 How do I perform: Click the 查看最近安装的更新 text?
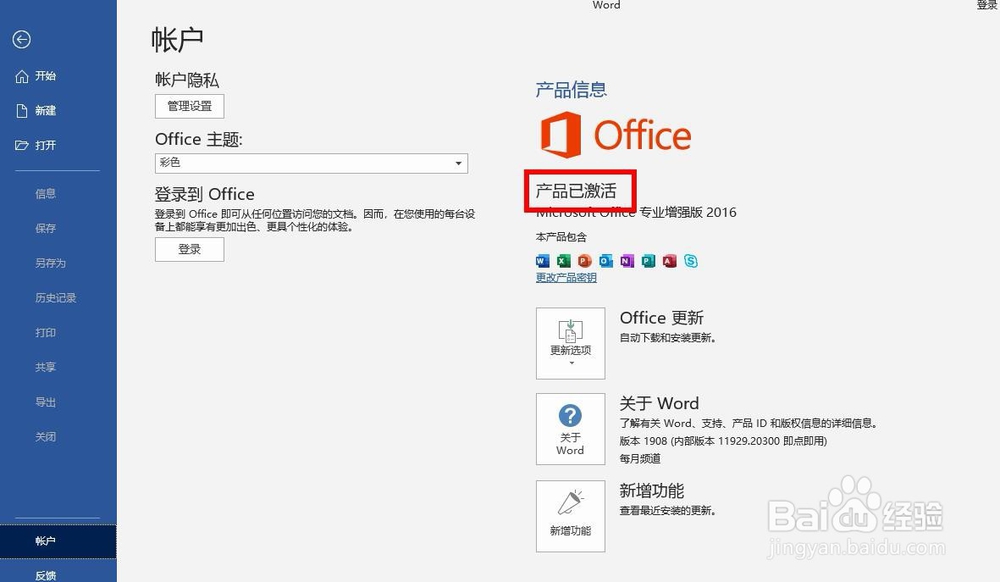(668, 511)
